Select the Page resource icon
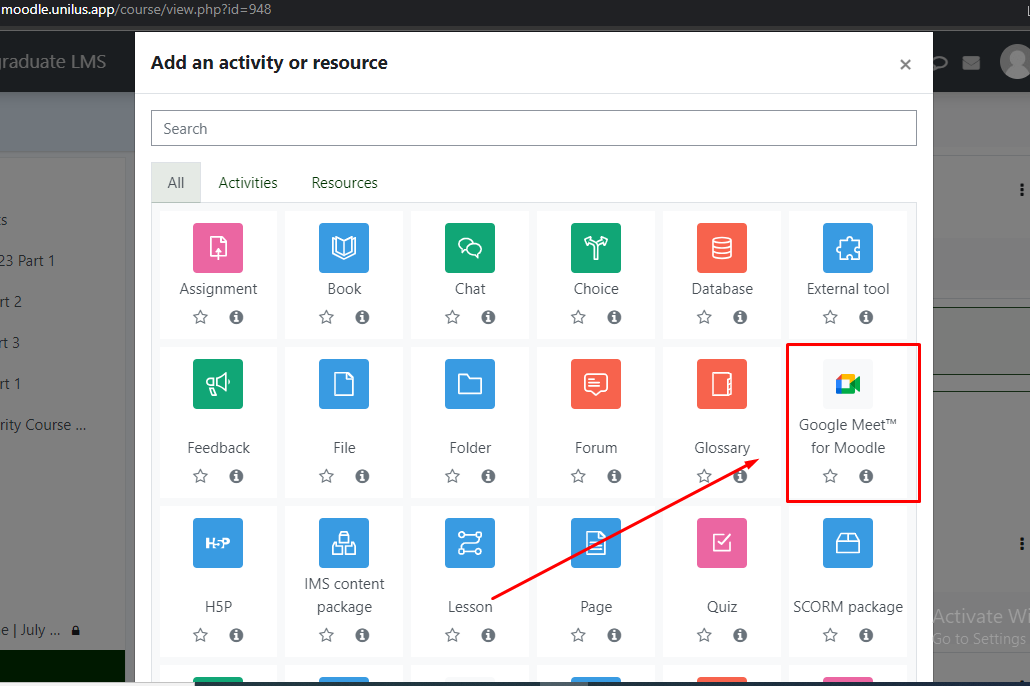This screenshot has width=1030, height=686. coord(596,543)
